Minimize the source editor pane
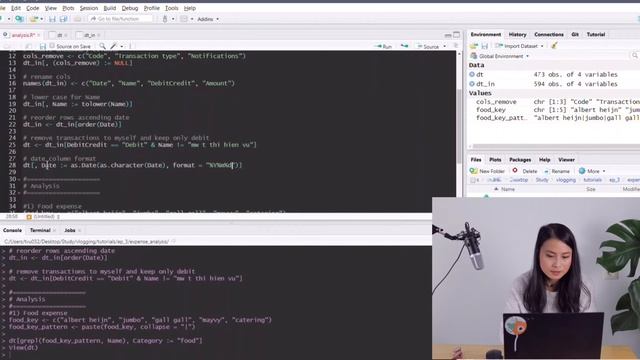This screenshot has height=360, width=640. click(x=448, y=35)
